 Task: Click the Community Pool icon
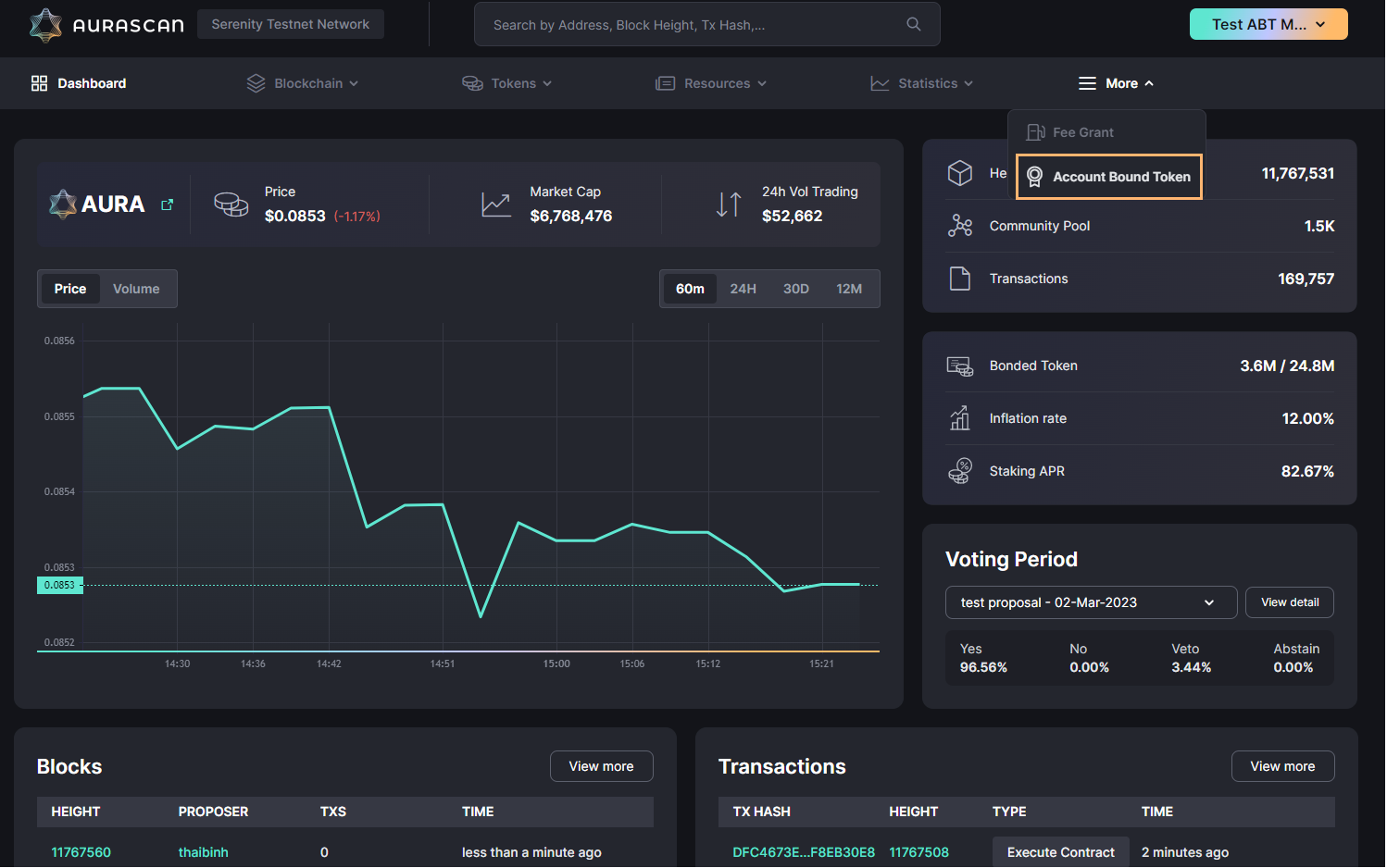coord(960,226)
